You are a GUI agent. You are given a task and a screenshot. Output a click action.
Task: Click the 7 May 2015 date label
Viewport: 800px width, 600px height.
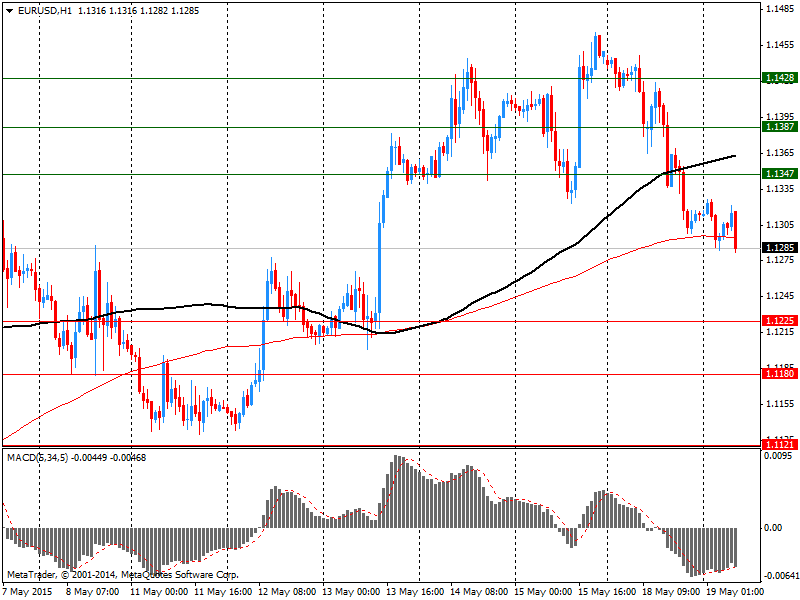tap(29, 592)
